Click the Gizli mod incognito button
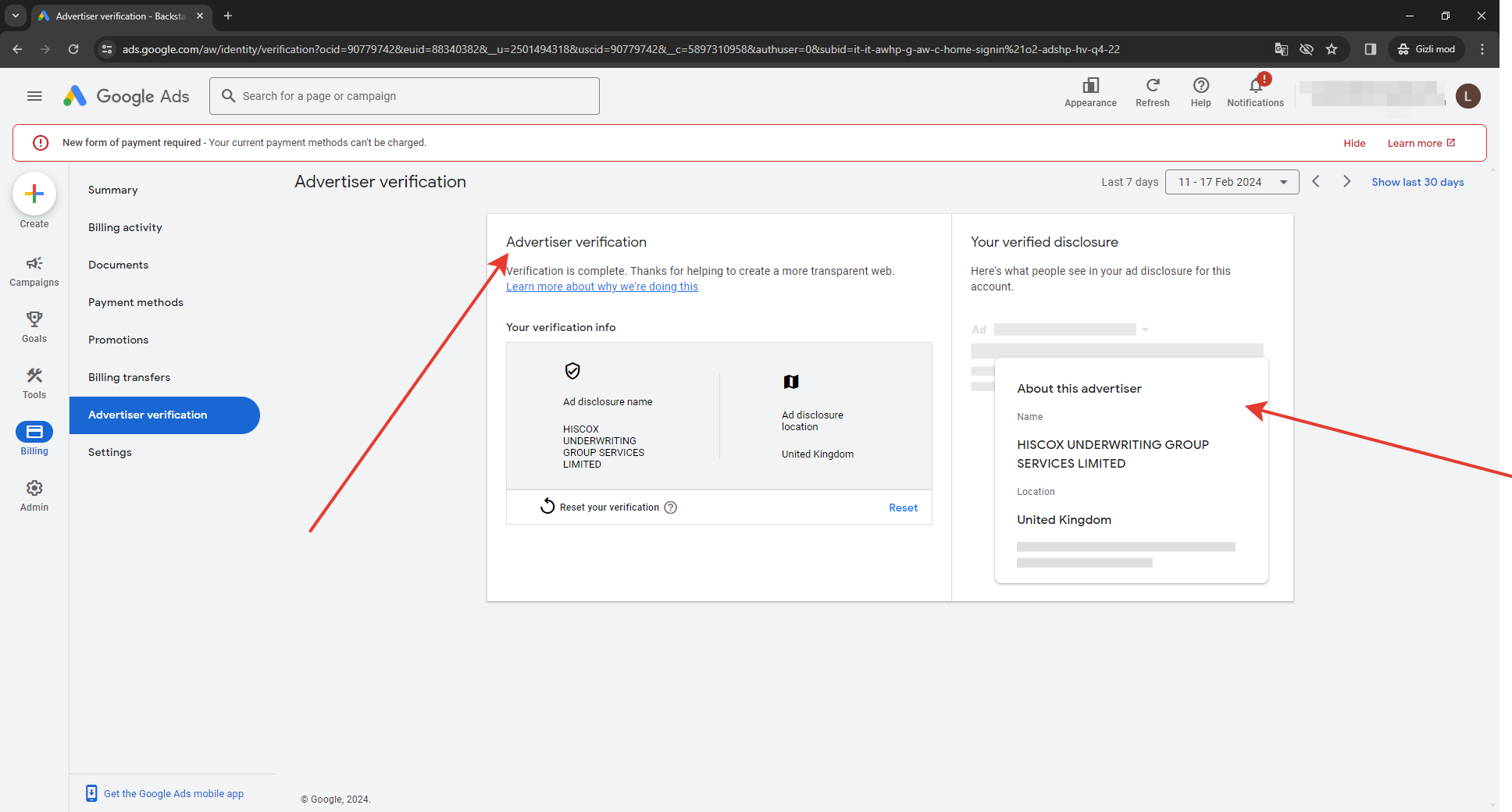This screenshot has width=1512, height=812. (x=1426, y=49)
